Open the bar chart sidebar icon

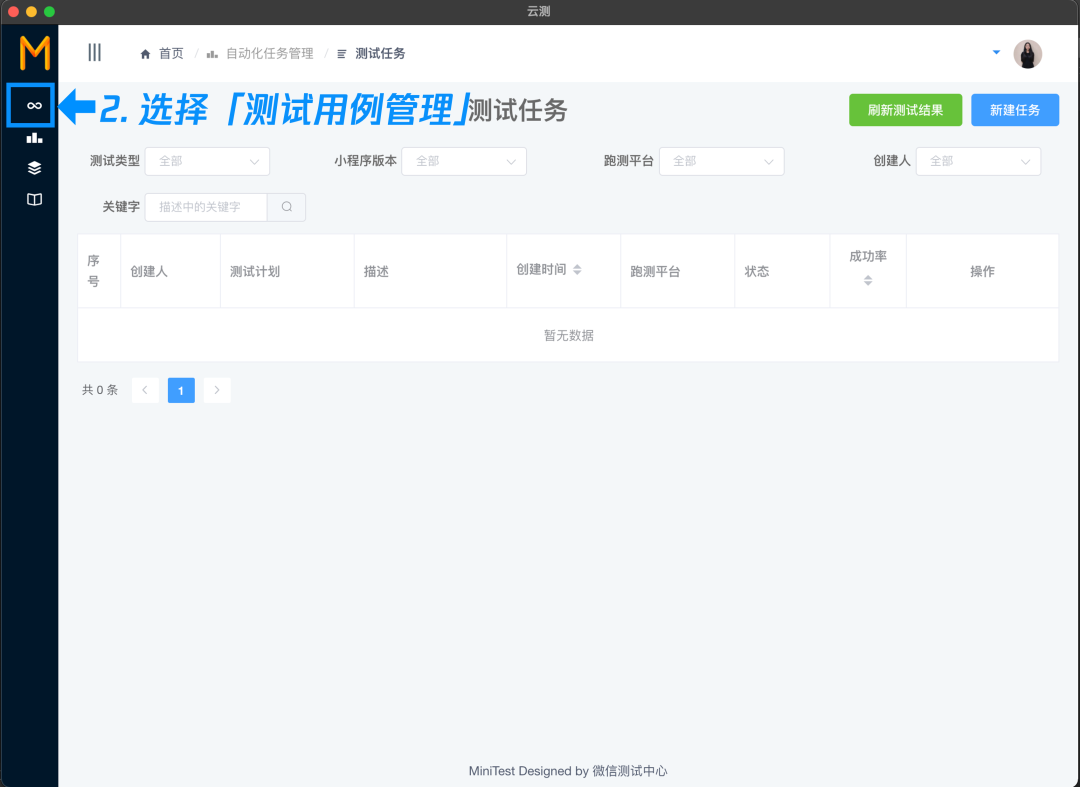34,138
